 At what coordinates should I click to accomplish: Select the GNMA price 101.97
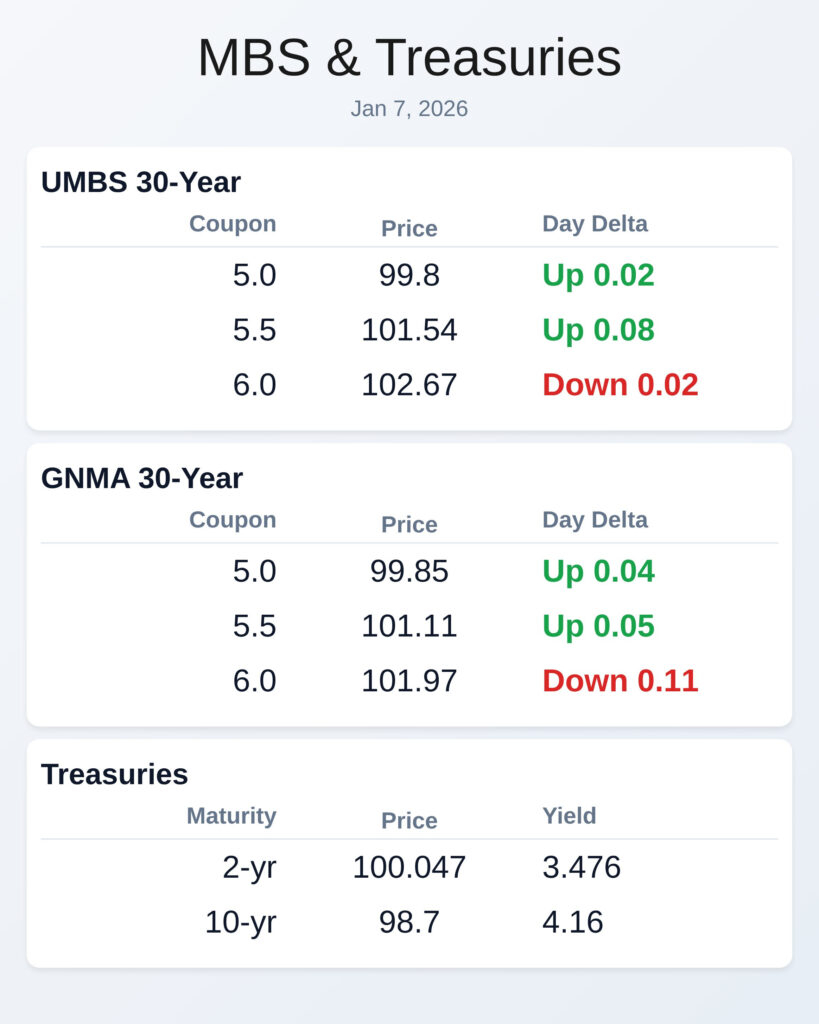pos(409,681)
